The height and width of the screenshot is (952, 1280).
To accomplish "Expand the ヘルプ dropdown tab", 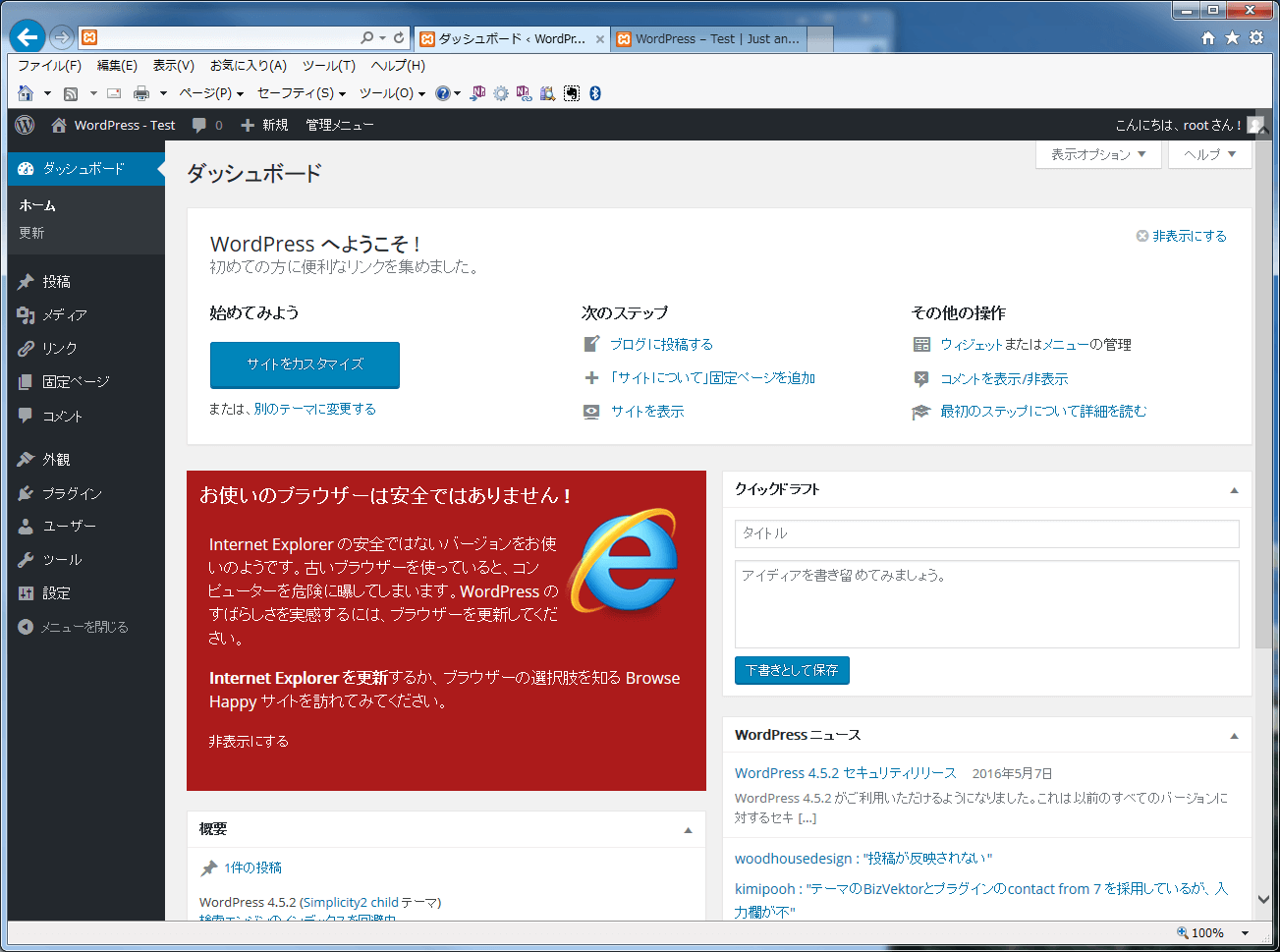I will point(1209,154).
